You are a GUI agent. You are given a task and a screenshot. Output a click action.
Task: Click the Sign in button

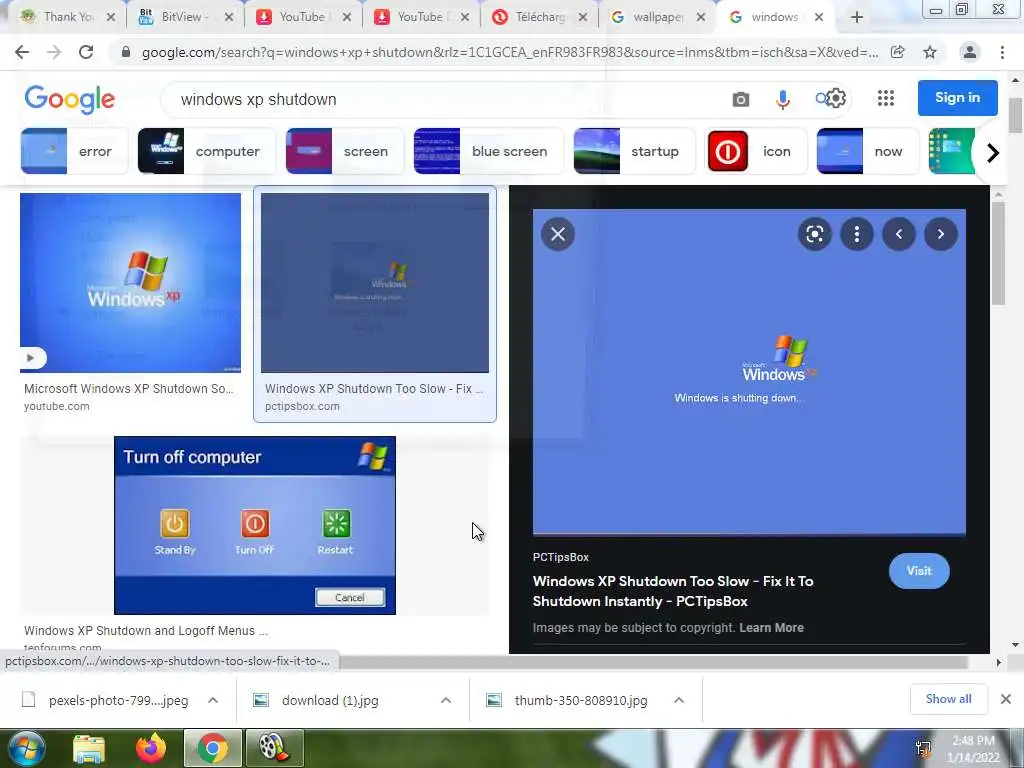(957, 98)
